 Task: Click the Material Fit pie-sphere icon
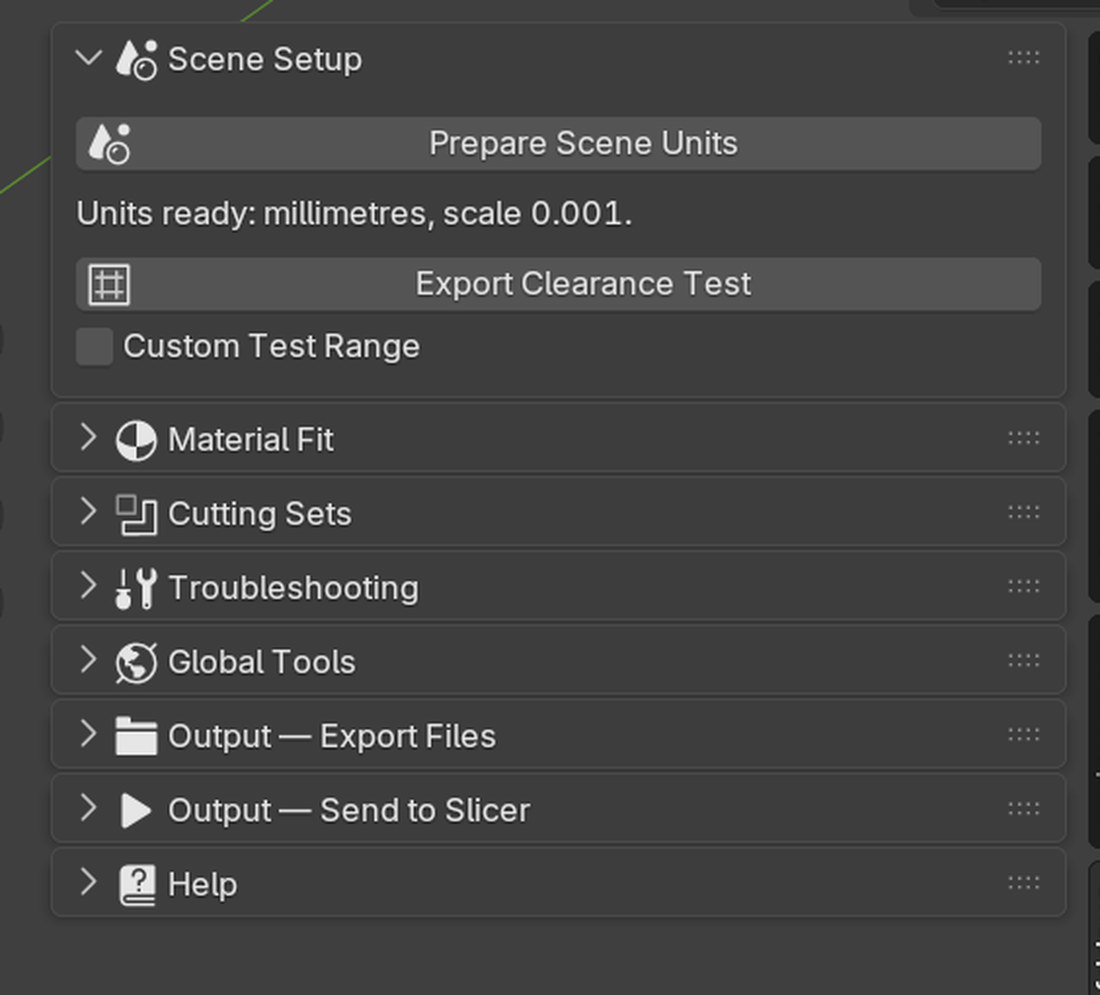pos(136,441)
